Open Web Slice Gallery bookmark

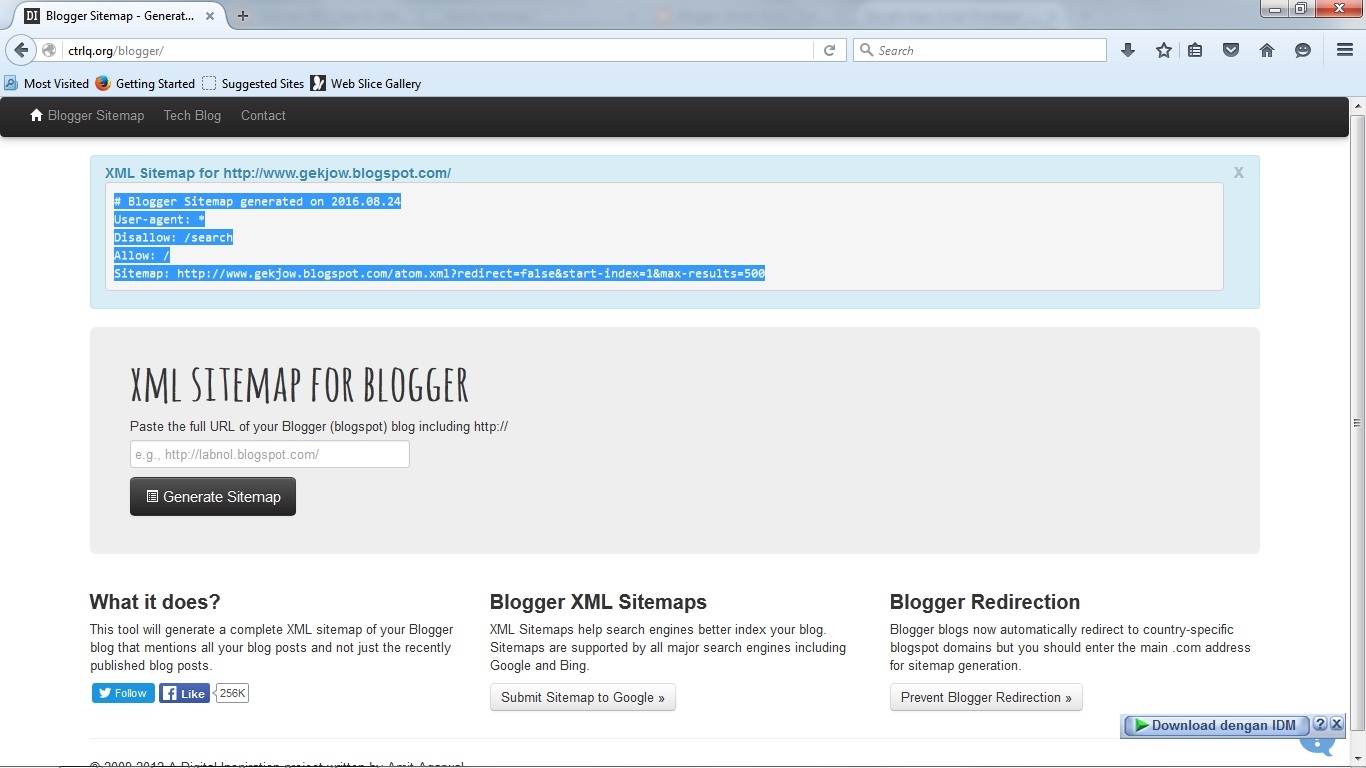[x=366, y=84]
